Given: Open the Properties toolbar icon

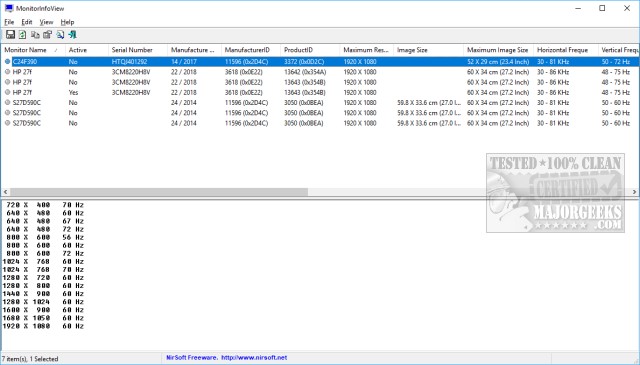Looking at the screenshot, I should coord(48,35).
